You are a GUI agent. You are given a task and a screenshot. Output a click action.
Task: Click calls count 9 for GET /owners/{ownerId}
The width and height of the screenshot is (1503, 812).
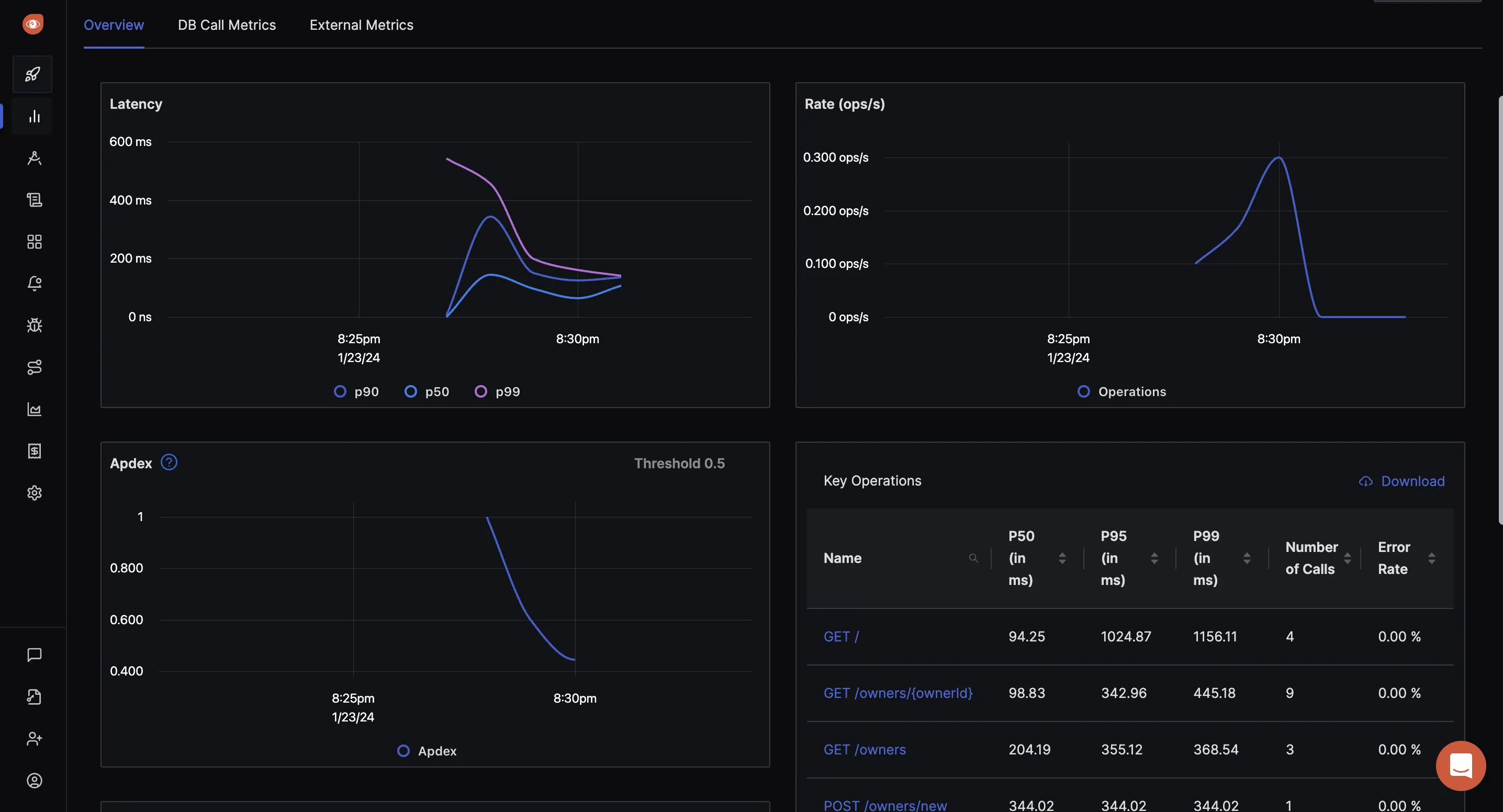(x=1289, y=693)
